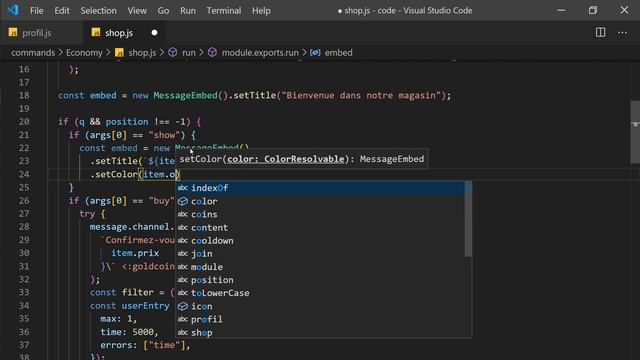
Task: Open the Run menu
Action: 188,11
